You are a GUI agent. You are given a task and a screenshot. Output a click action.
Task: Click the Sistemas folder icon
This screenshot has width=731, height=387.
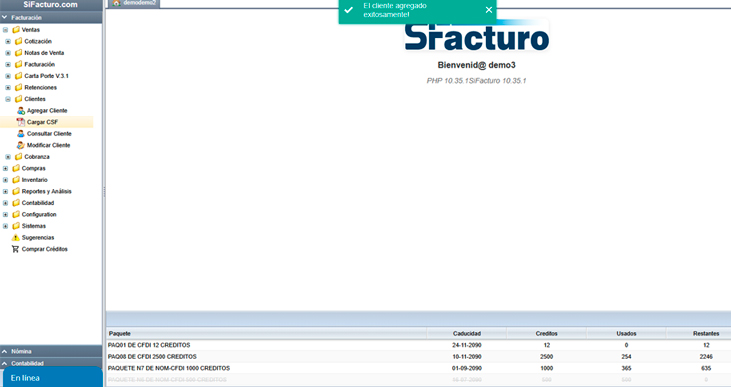tap(16, 226)
